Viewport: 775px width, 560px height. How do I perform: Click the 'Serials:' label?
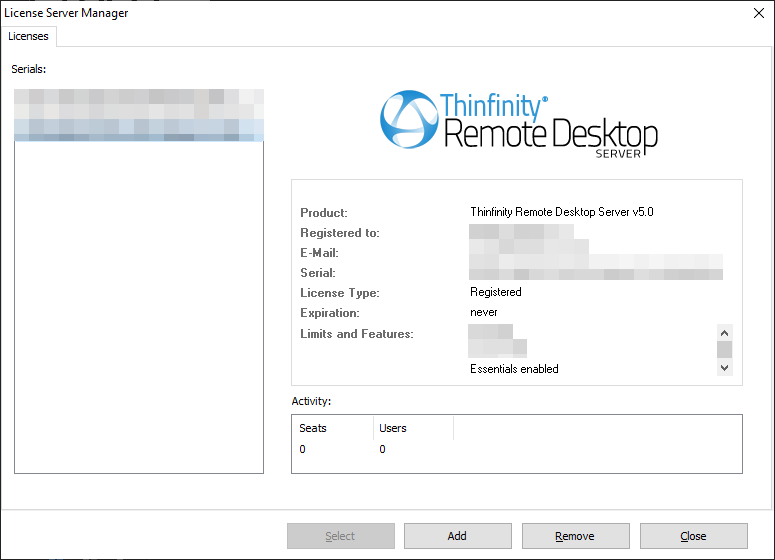(x=29, y=69)
